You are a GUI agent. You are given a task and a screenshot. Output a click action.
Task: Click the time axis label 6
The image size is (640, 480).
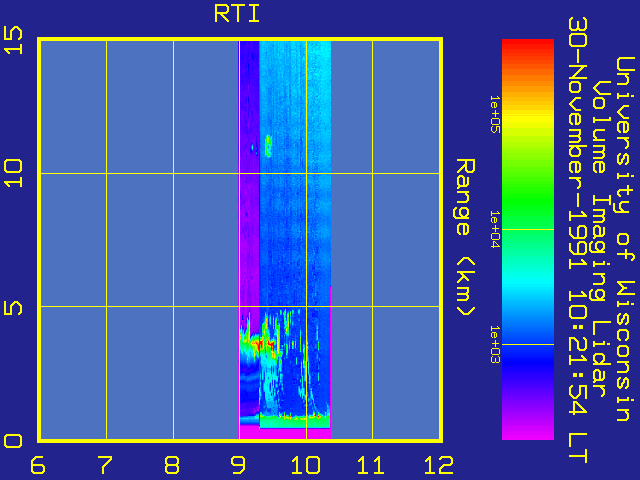pos(38,465)
